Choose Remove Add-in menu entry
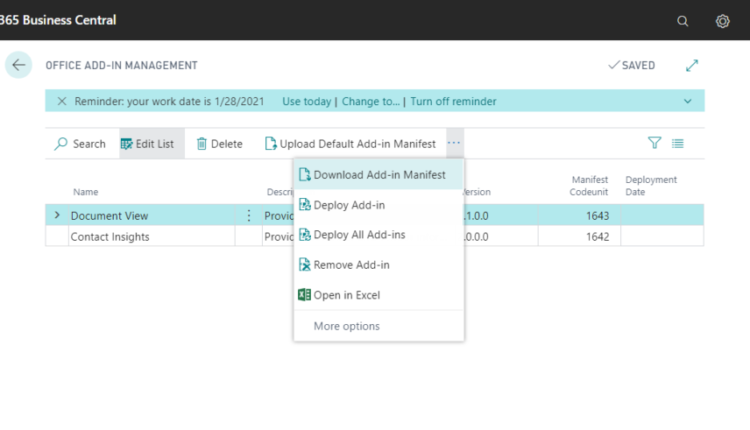750x430 pixels. pos(351,265)
